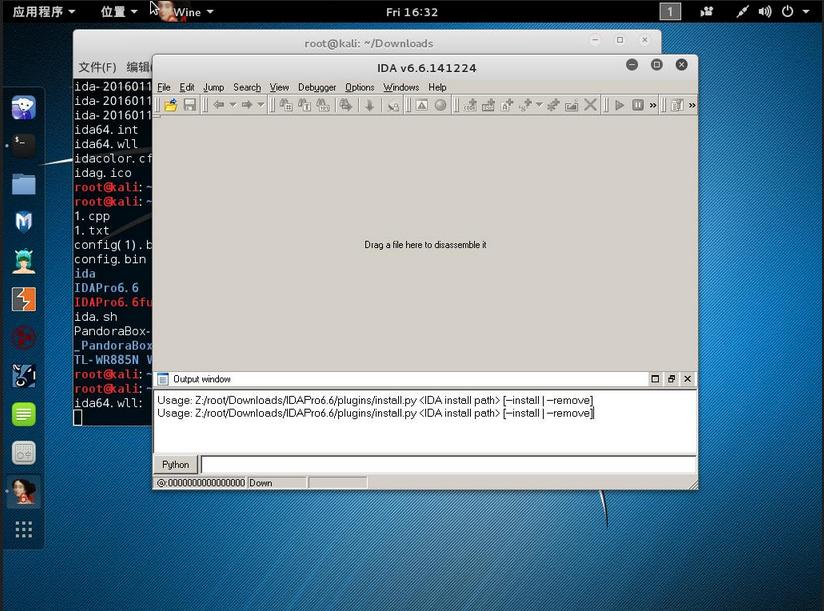Click the Python button beside command input
The image size is (824, 611).
pos(176,464)
